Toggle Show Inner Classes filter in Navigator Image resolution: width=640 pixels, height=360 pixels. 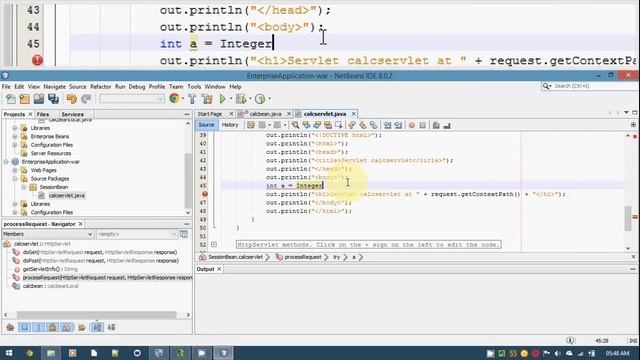click(67, 327)
